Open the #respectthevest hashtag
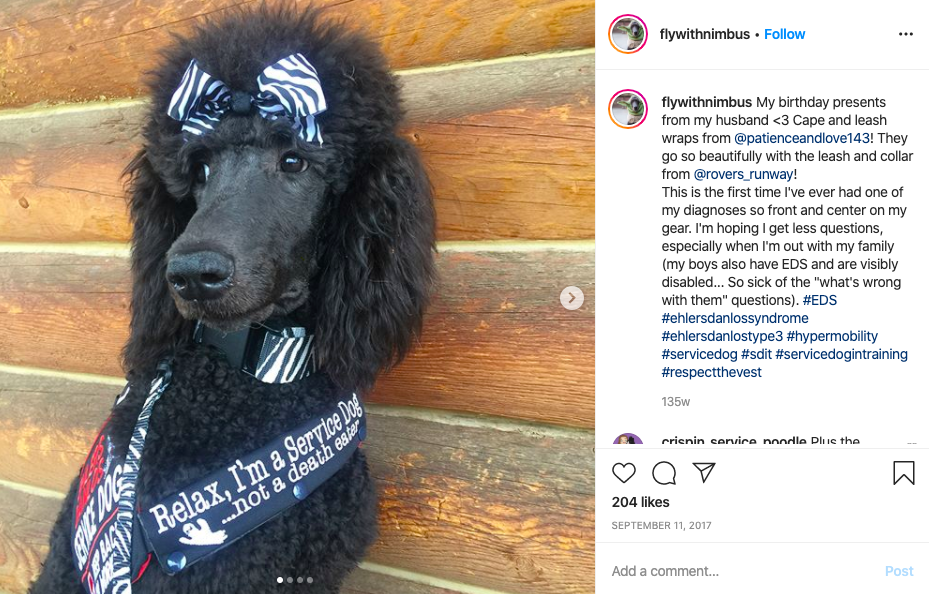This screenshot has height=594, width=929. click(711, 373)
